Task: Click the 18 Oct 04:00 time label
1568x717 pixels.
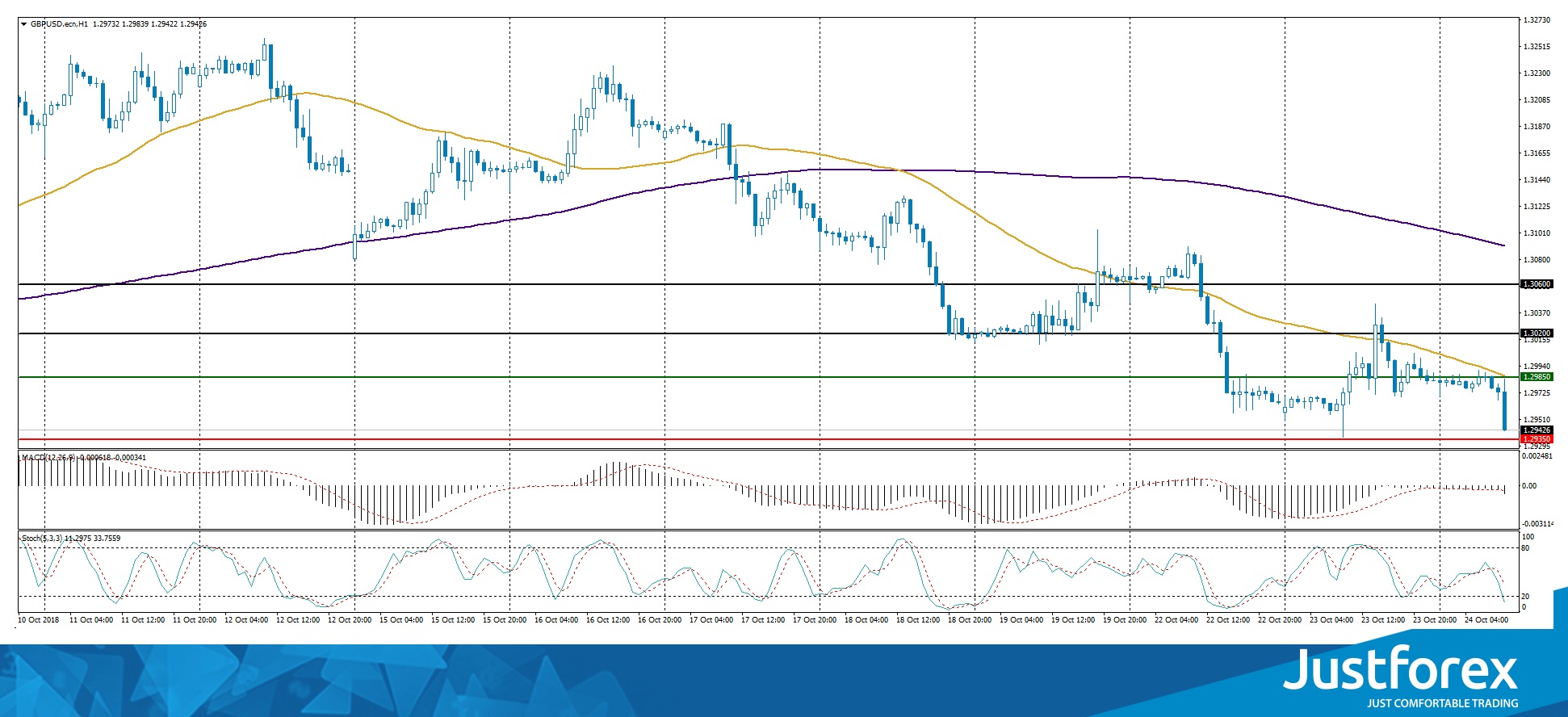Action: point(866,620)
